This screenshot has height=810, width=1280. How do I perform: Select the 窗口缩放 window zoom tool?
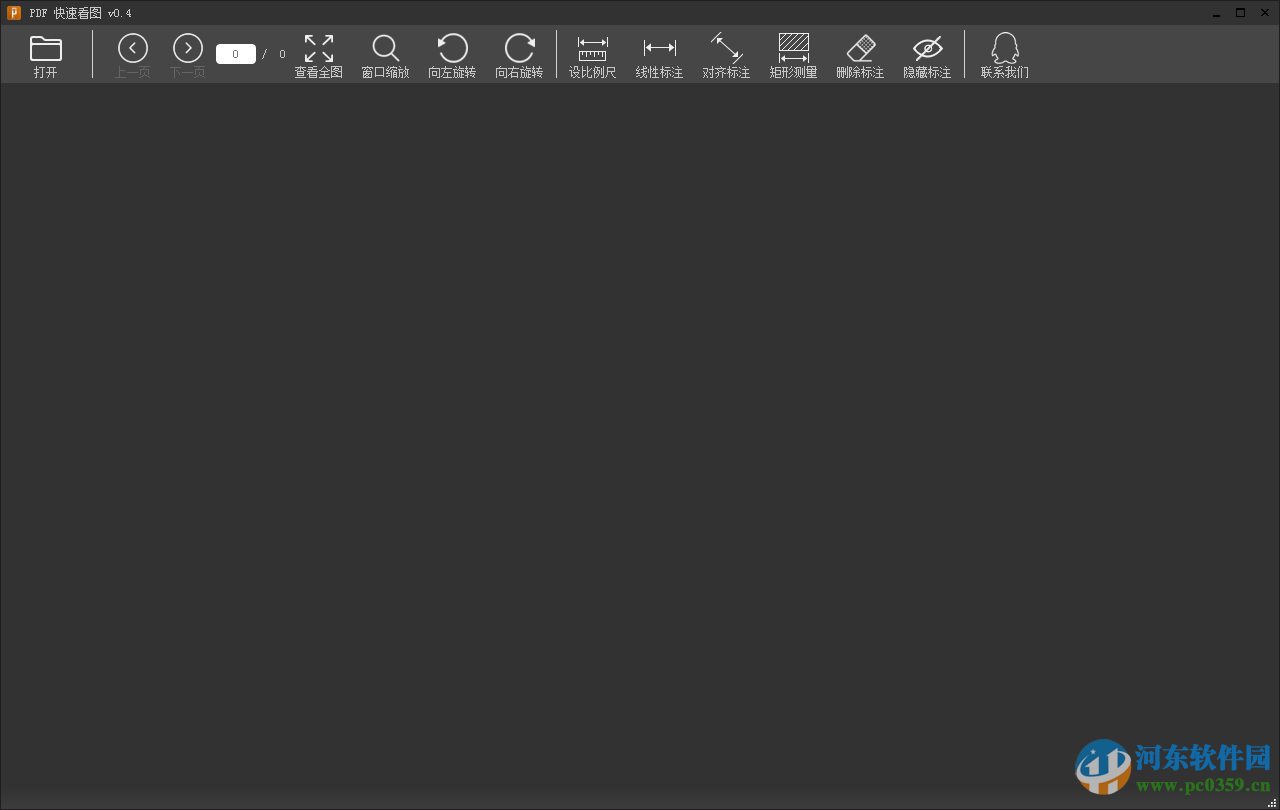[x=385, y=54]
